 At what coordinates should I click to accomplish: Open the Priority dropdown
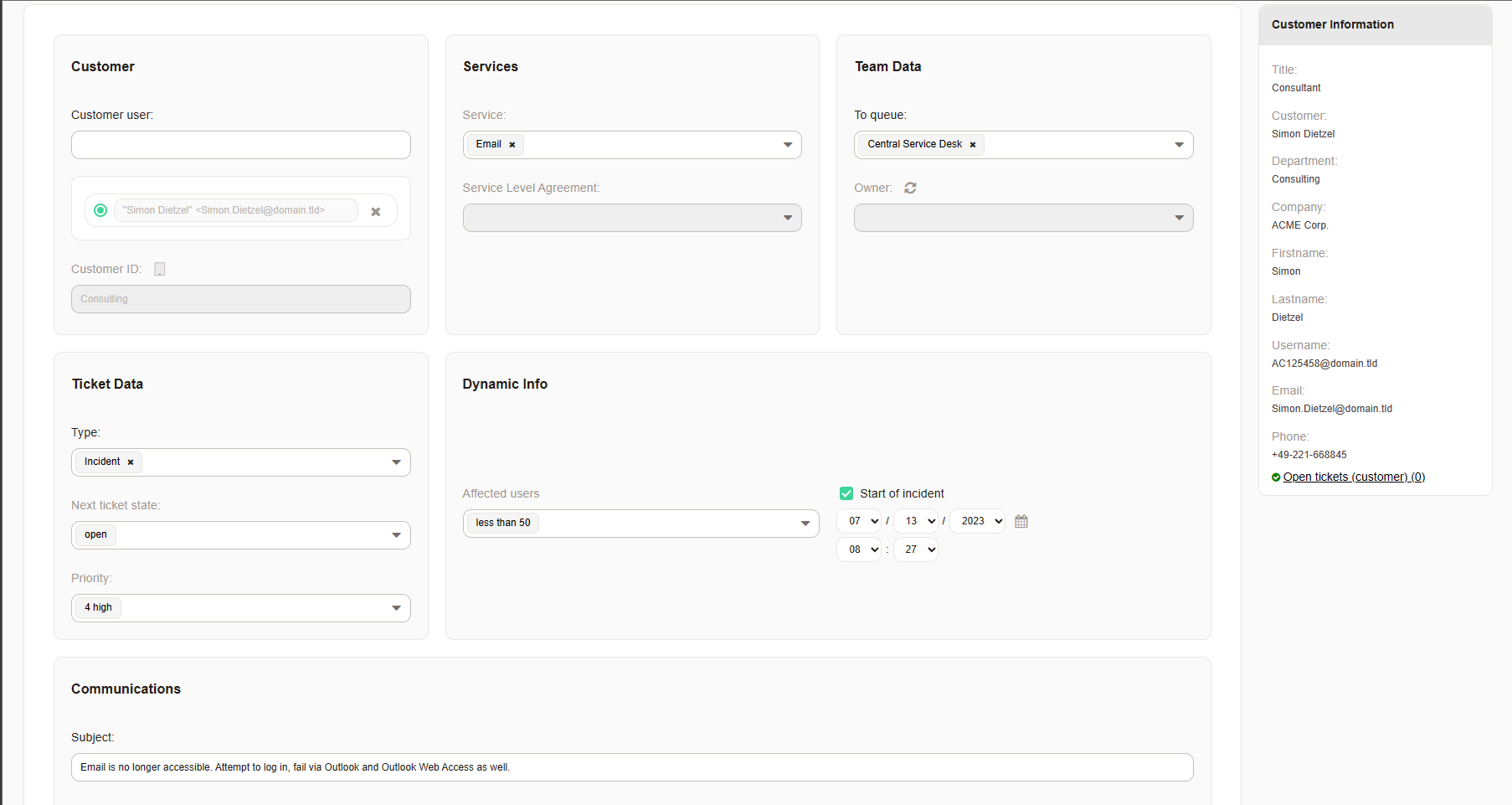tap(241, 608)
